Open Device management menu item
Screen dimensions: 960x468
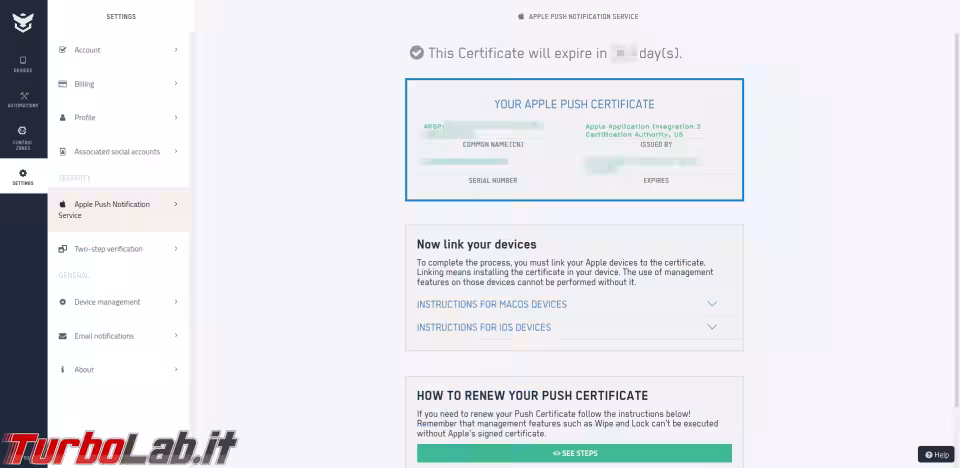click(119, 302)
